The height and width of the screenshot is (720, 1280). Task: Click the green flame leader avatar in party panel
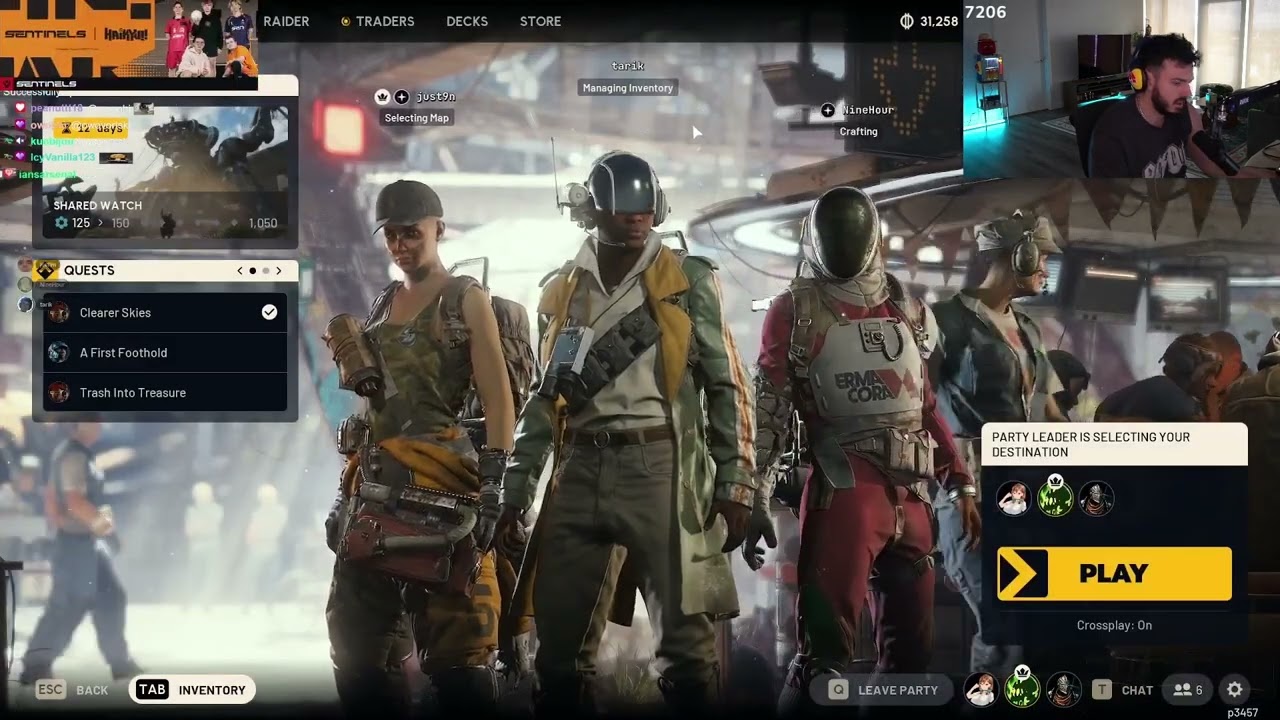(1055, 497)
